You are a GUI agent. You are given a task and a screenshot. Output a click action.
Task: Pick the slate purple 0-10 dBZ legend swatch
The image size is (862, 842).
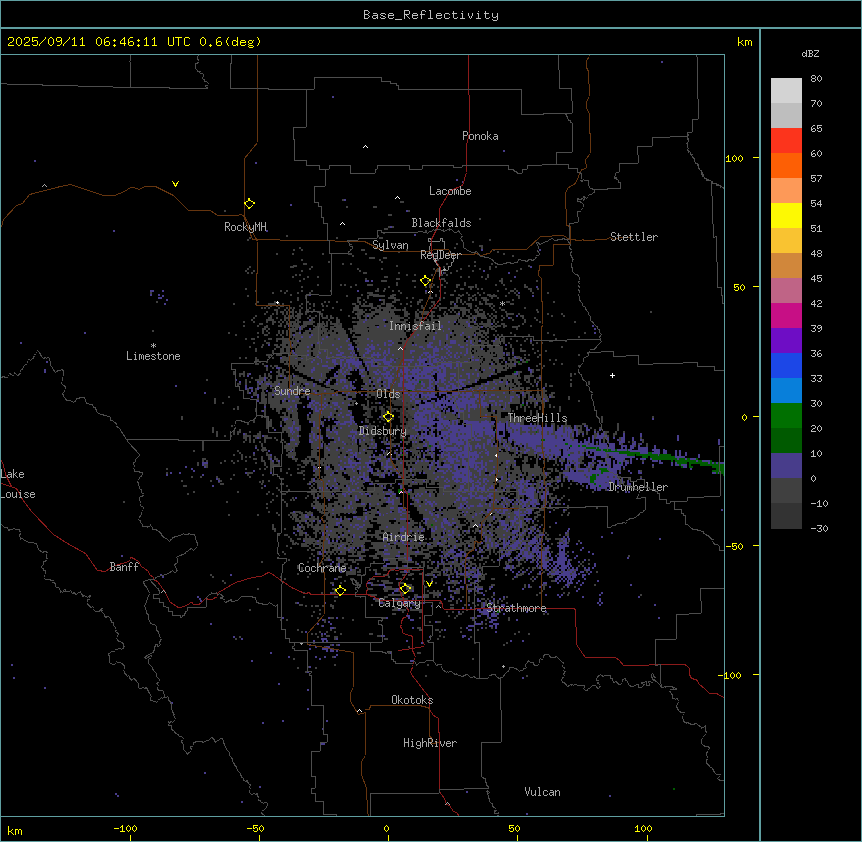point(786,466)
